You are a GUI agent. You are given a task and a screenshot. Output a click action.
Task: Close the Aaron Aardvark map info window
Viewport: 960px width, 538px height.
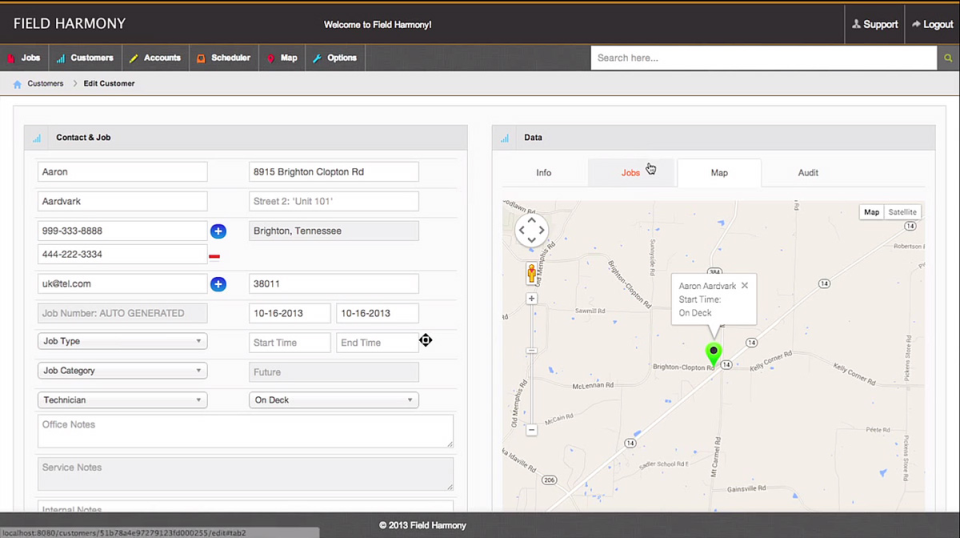tap(744, 285)
